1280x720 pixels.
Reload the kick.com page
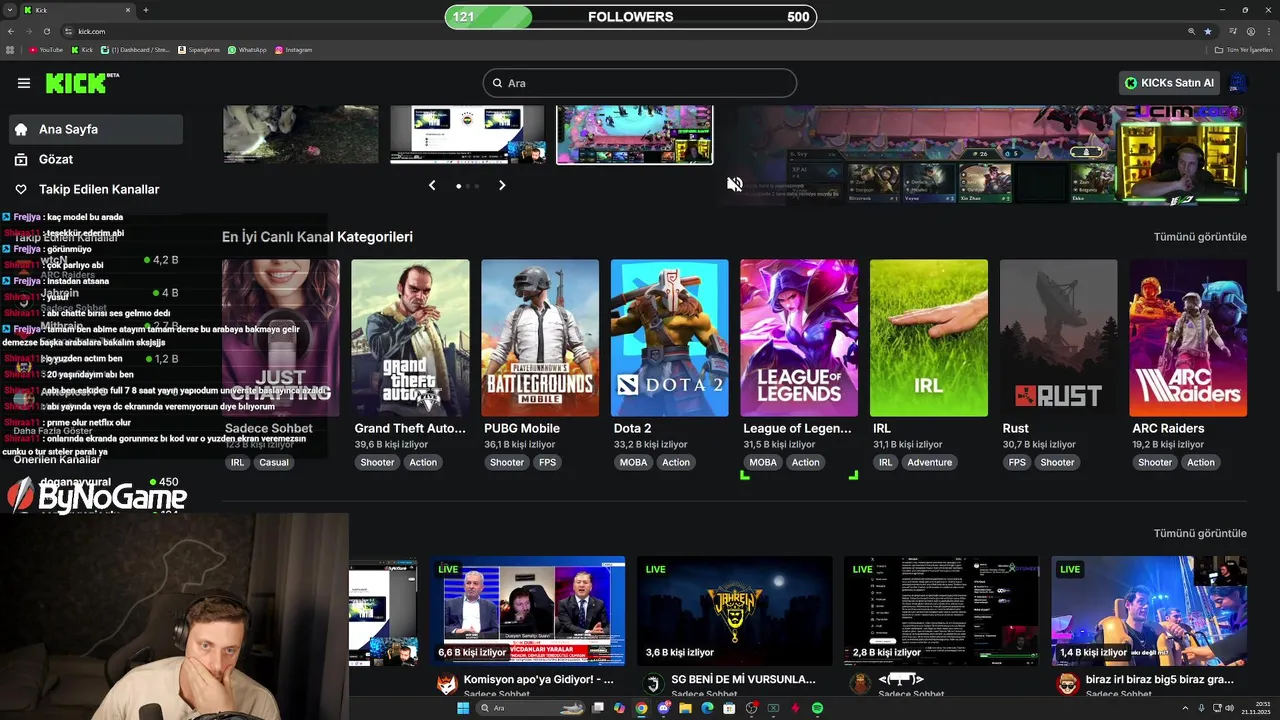pyautogui.click(x=47, y=31)
